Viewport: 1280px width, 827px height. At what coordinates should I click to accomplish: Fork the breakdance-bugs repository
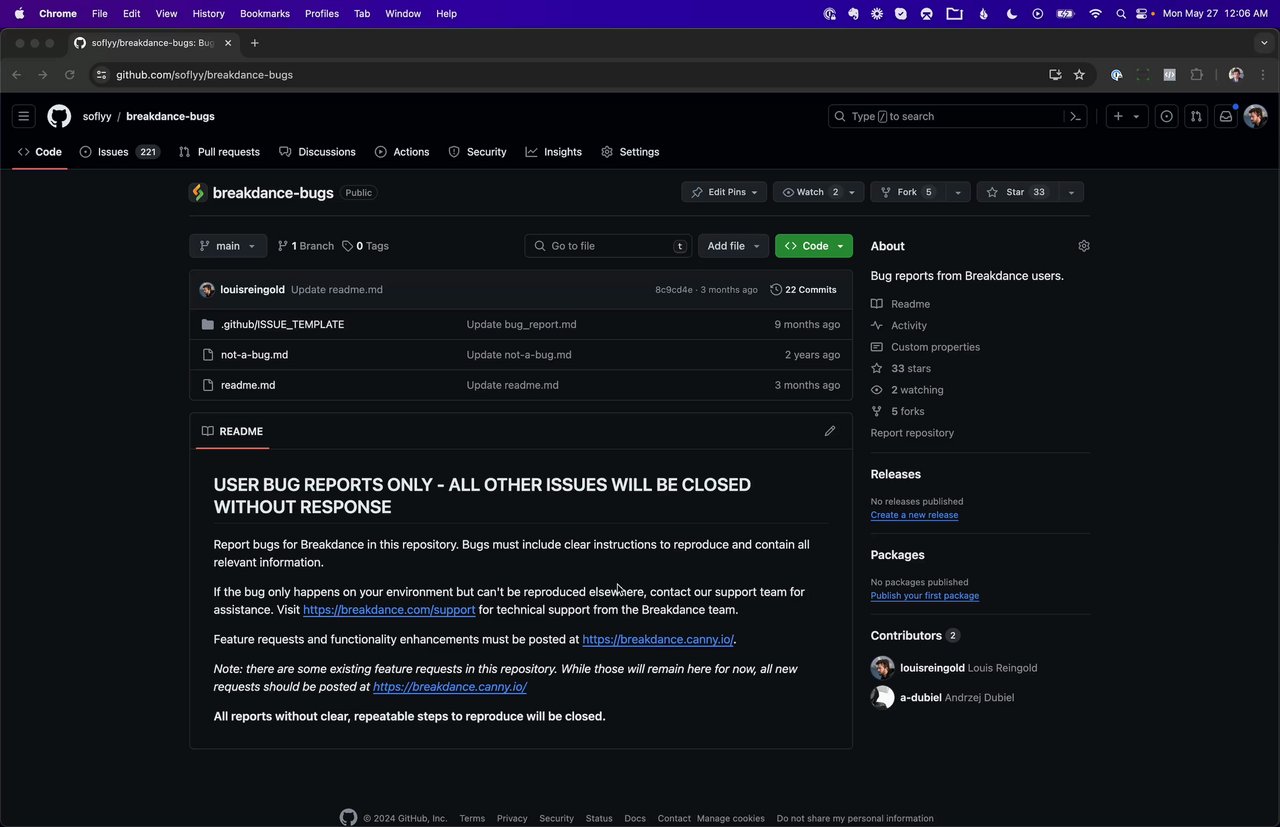point(908,192)
